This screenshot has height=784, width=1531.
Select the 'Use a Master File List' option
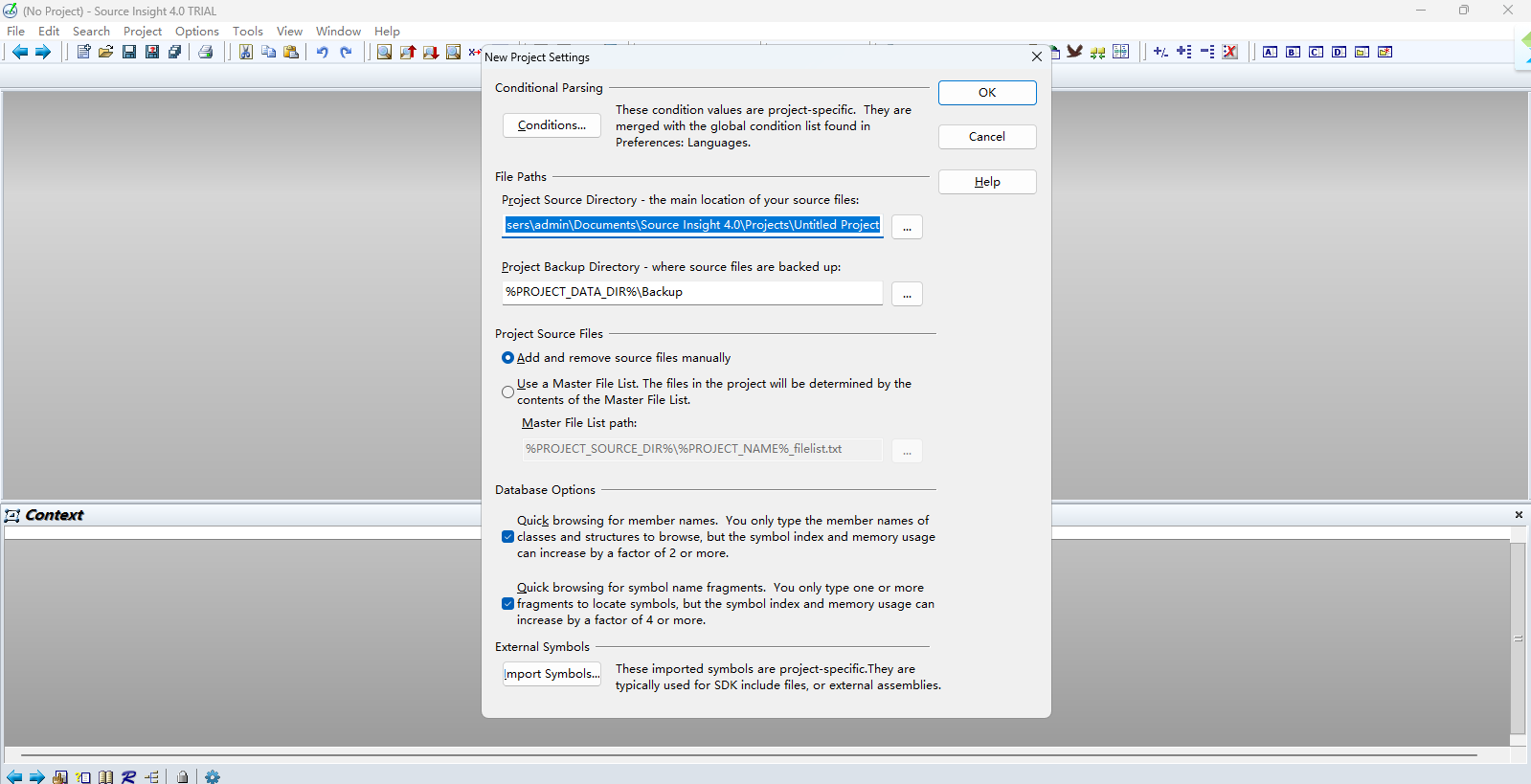tap(507, 392)
